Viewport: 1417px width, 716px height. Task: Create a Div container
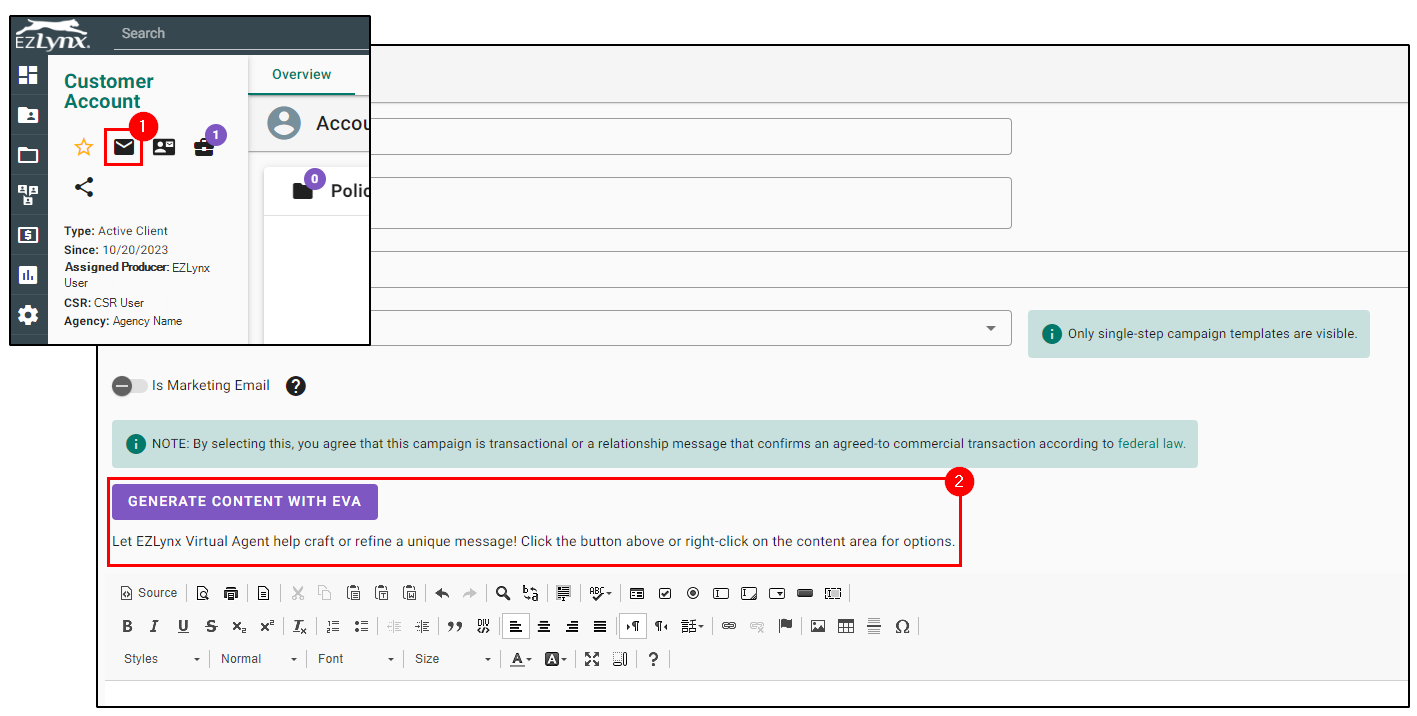(483, 626)
